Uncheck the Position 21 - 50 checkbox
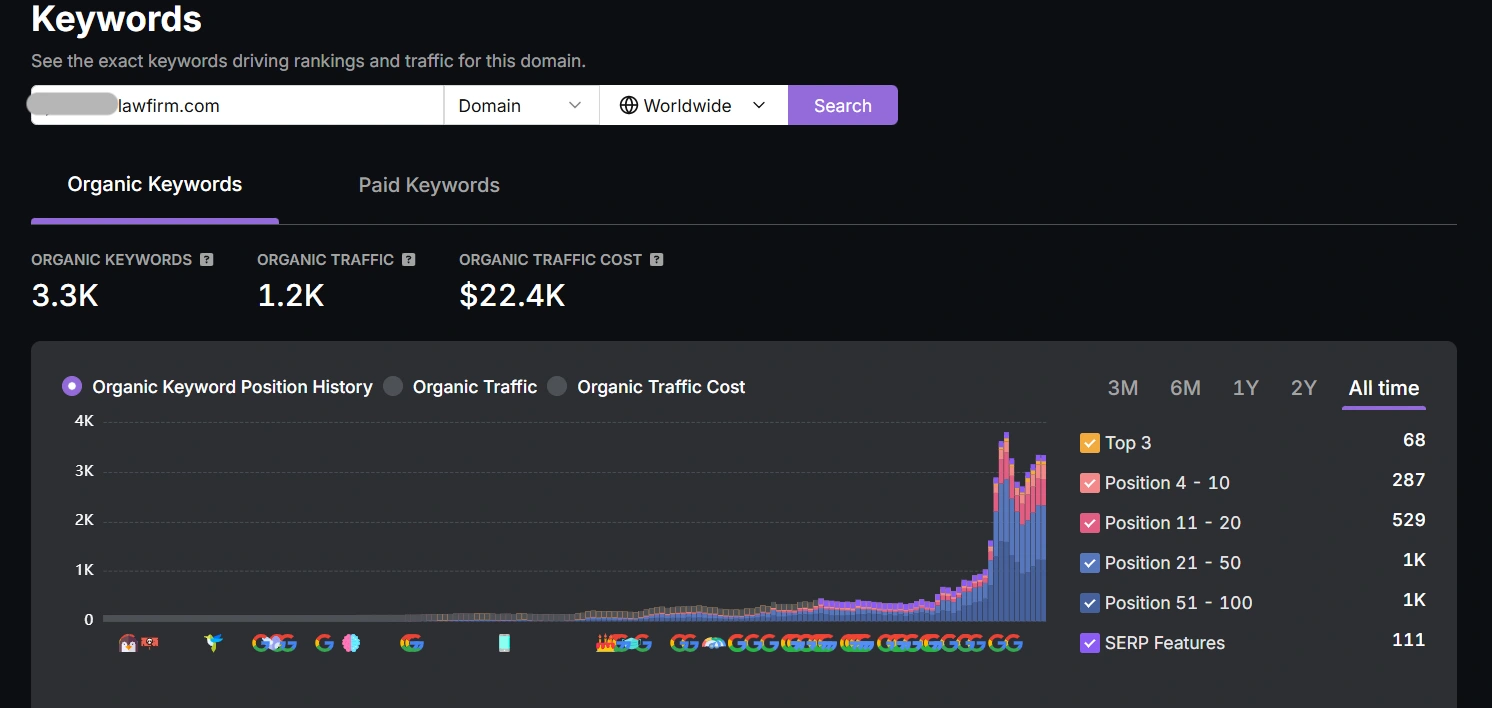The image size is (1492, 708). click(1090, 562)
